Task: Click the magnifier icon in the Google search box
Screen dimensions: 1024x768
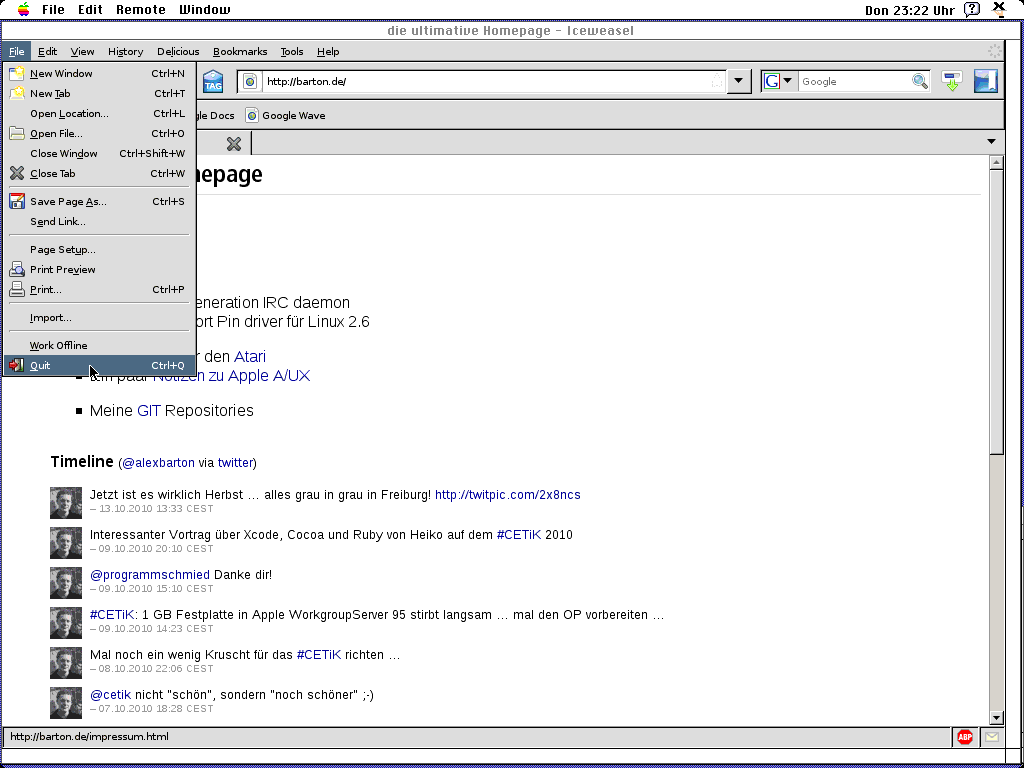Action: pyautogui.click(x=920, y=82)
